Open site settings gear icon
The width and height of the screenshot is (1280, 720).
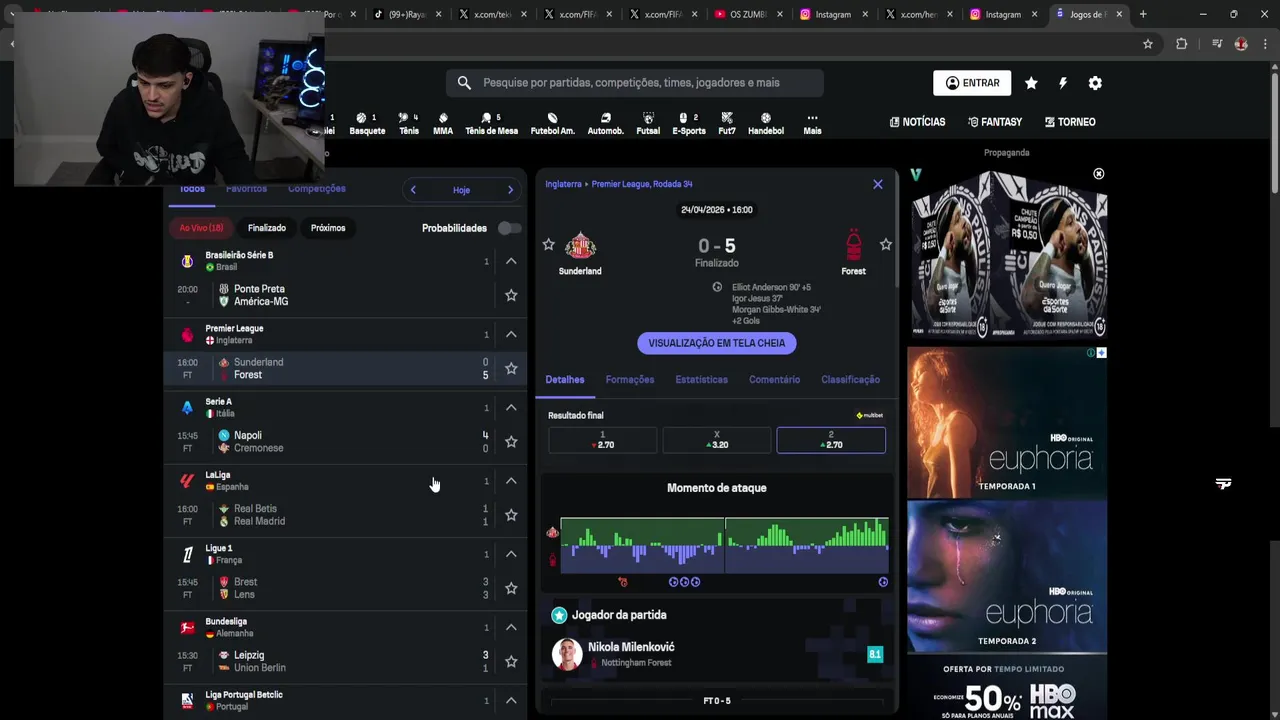pyautogui.click(x=1095, y=83)
